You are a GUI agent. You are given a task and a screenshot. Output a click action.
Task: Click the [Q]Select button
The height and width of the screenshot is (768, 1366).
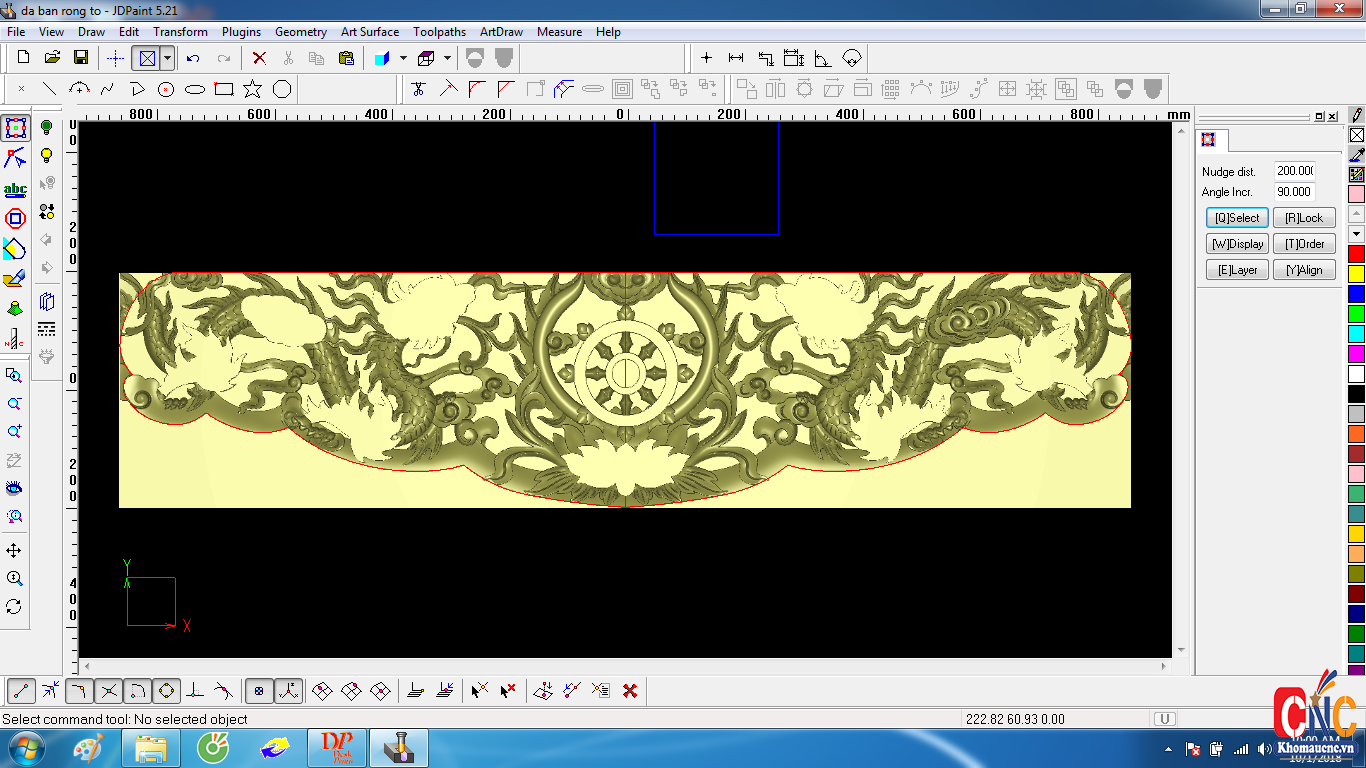tap(1237, 218)
